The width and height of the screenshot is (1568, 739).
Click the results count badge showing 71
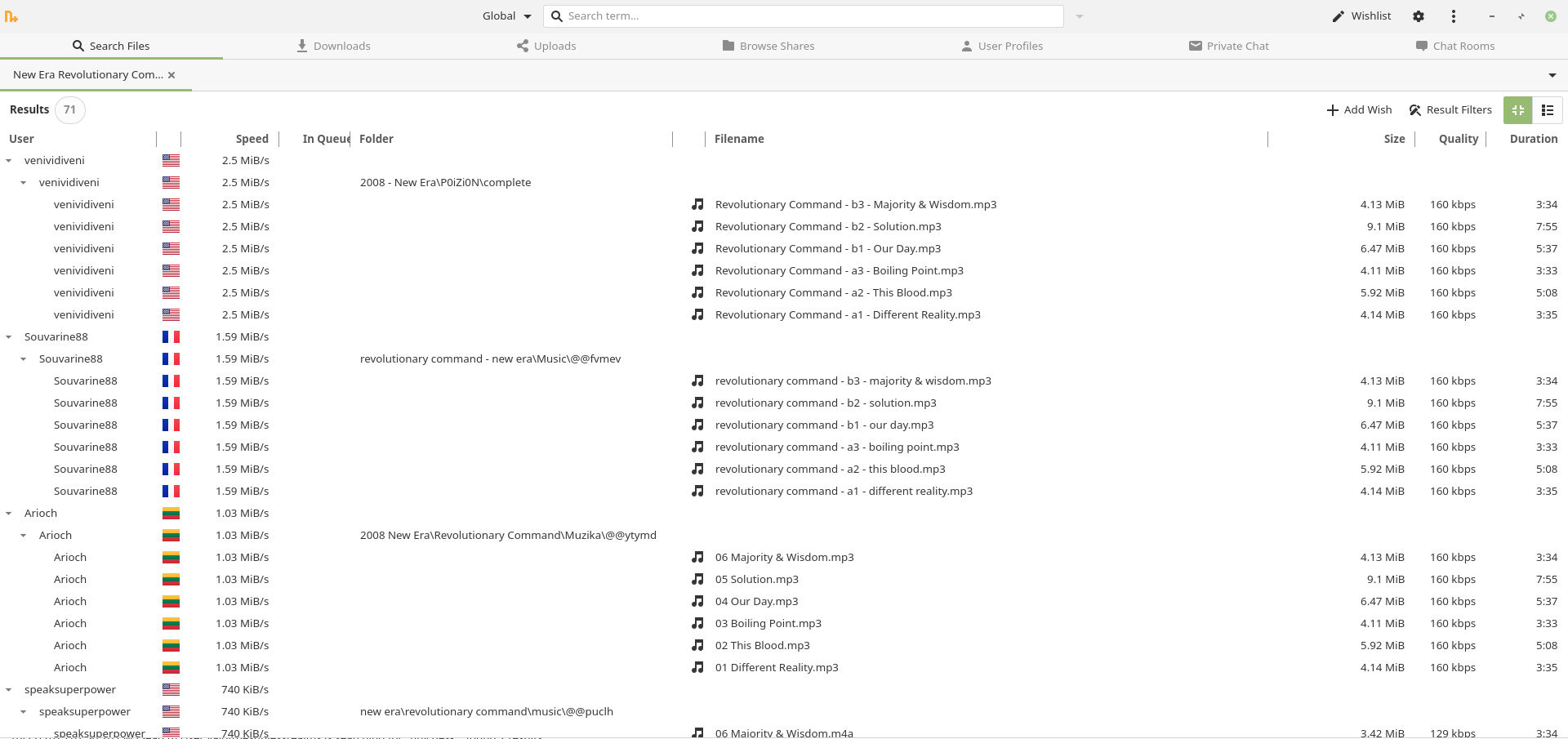tap(70, 110)
